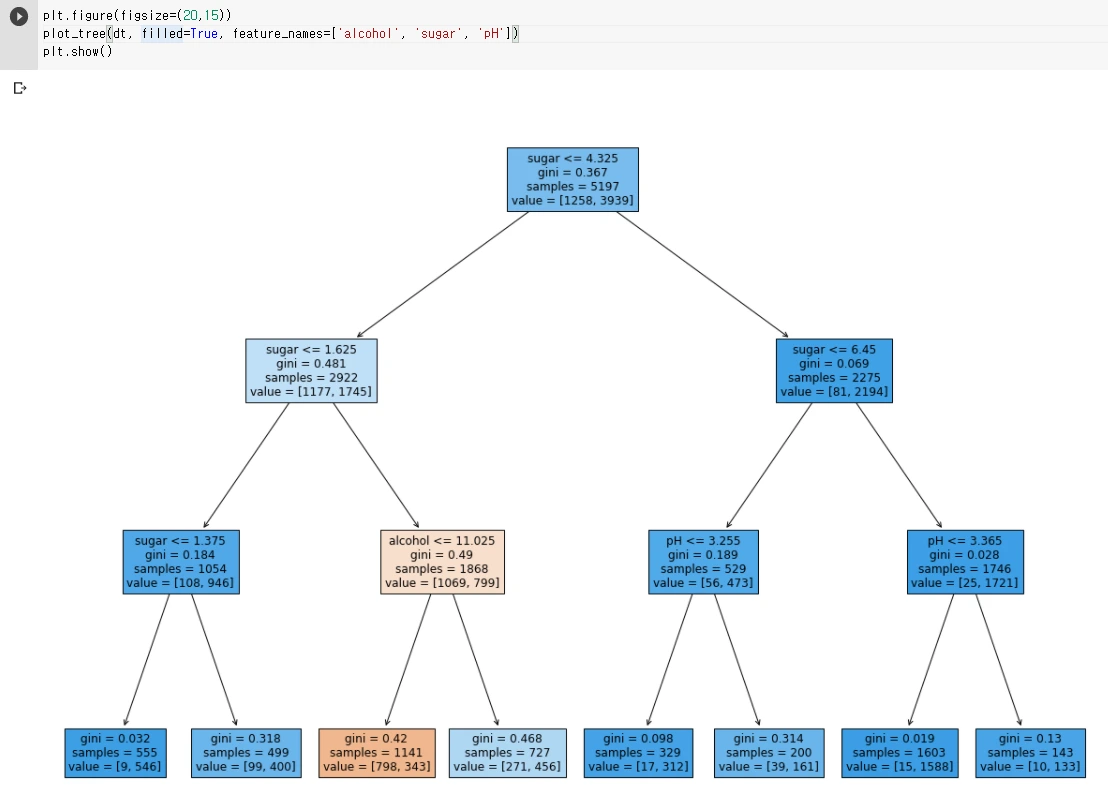Click node sugar <= 1.625
Screen dimensions: 1108x808
[311, 370]
